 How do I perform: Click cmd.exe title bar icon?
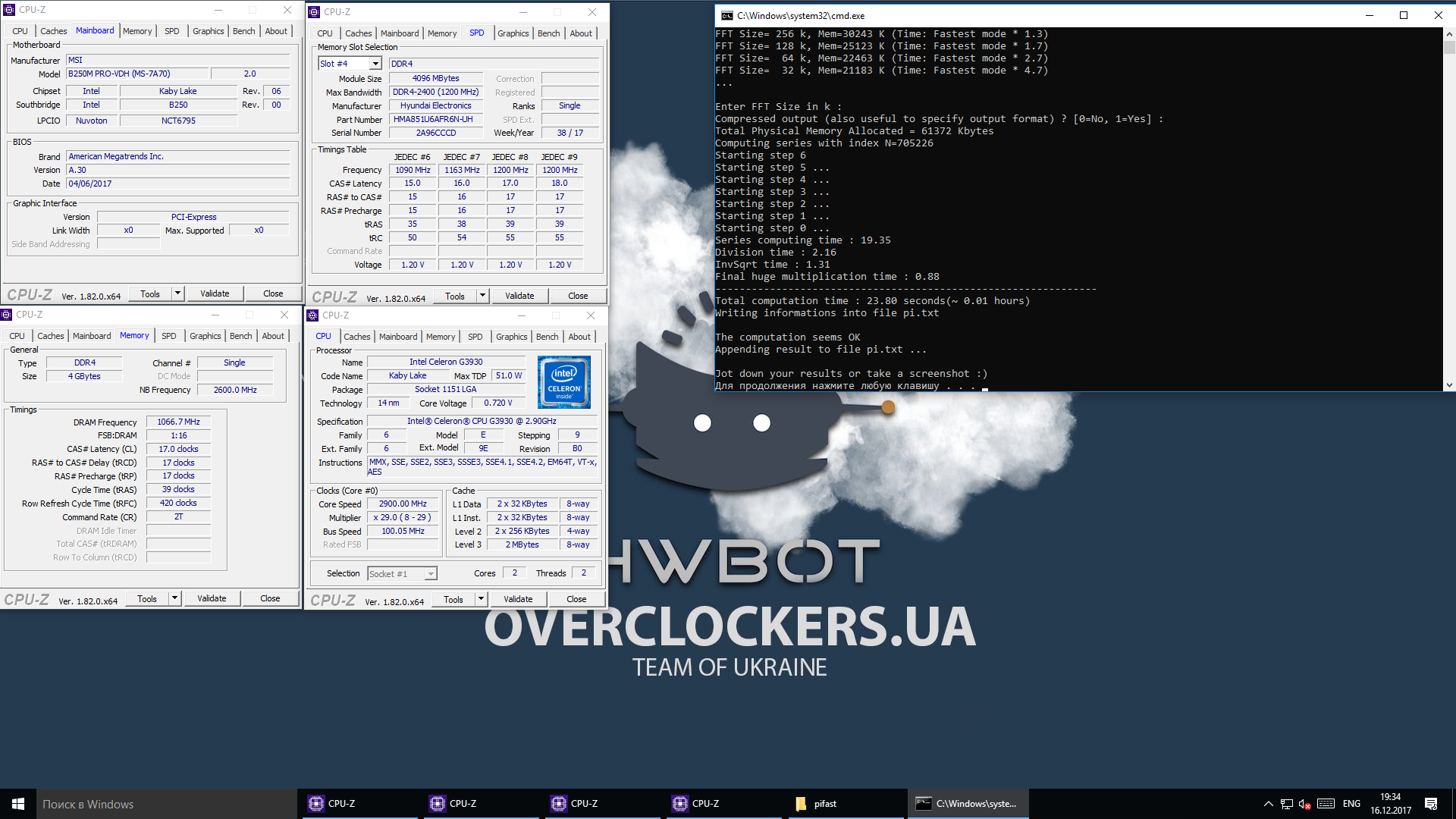click(726, 15)
